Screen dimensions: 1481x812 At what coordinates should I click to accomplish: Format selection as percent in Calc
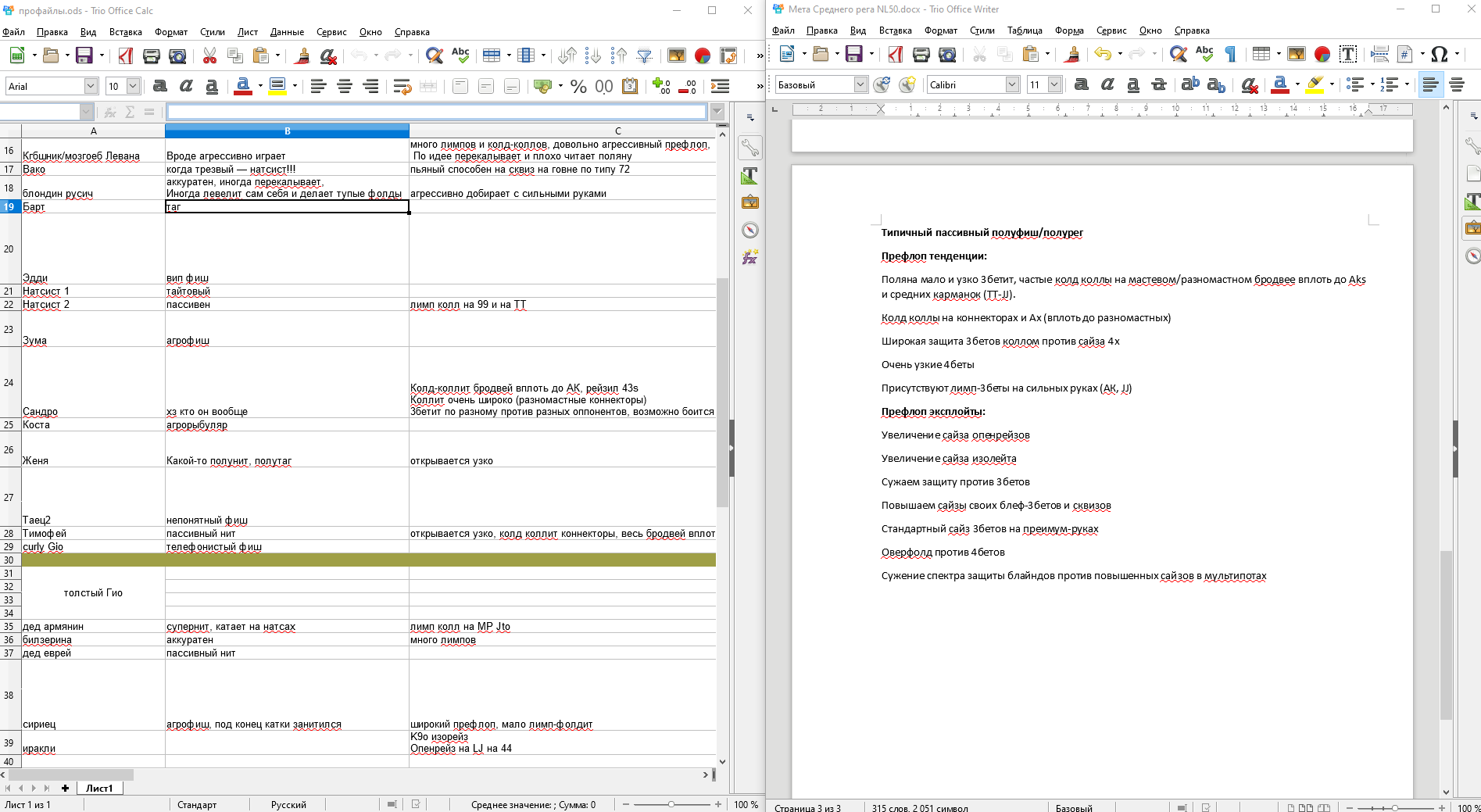click(x=578, y=86)
